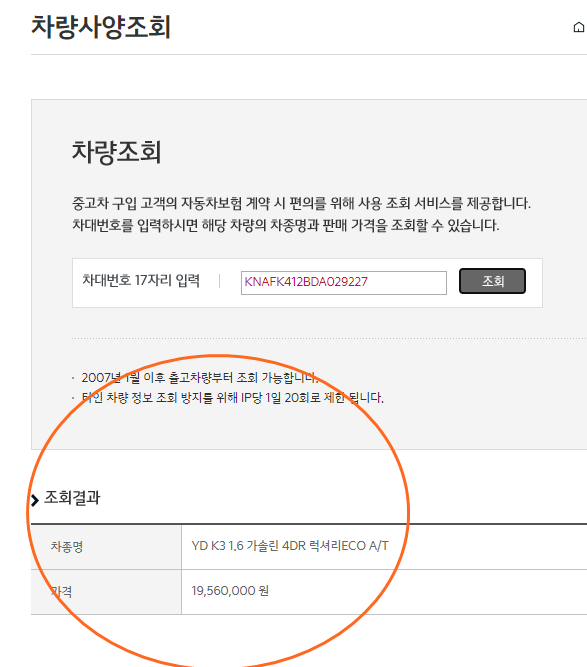Click the 중고차 구입 고객 description line
Screen dimensions: 587x667
point(301,203)
